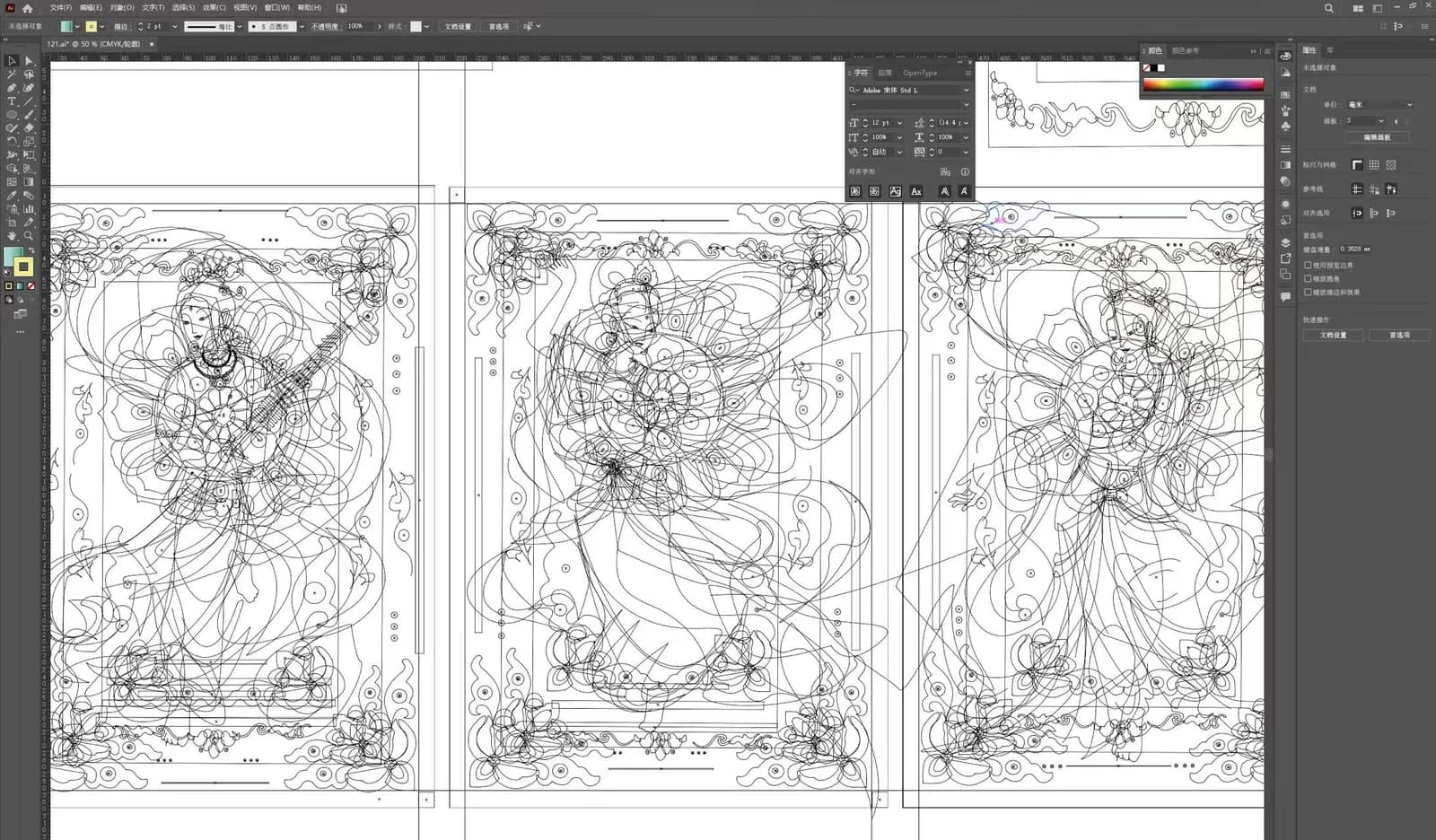Image resolution: width=1436 pixels, height=840 pixels.
Task: Swap fill and stroke colors
Action: click(x=31, y=250)
